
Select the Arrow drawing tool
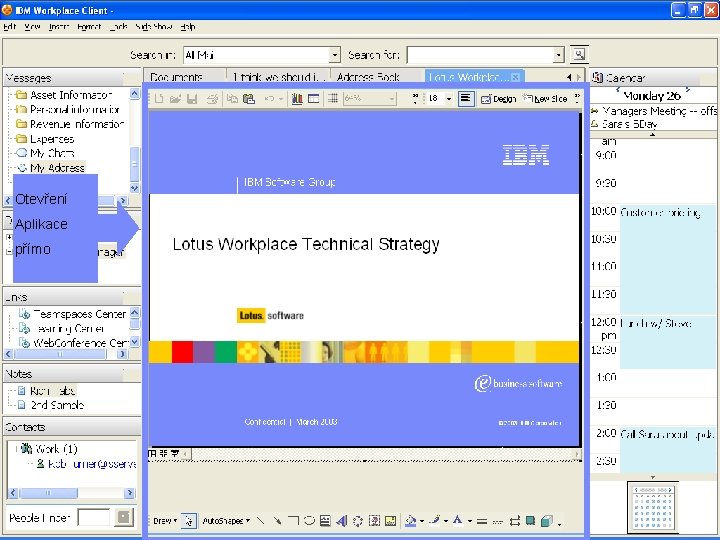pyautogui.click(x=277, y=520)
